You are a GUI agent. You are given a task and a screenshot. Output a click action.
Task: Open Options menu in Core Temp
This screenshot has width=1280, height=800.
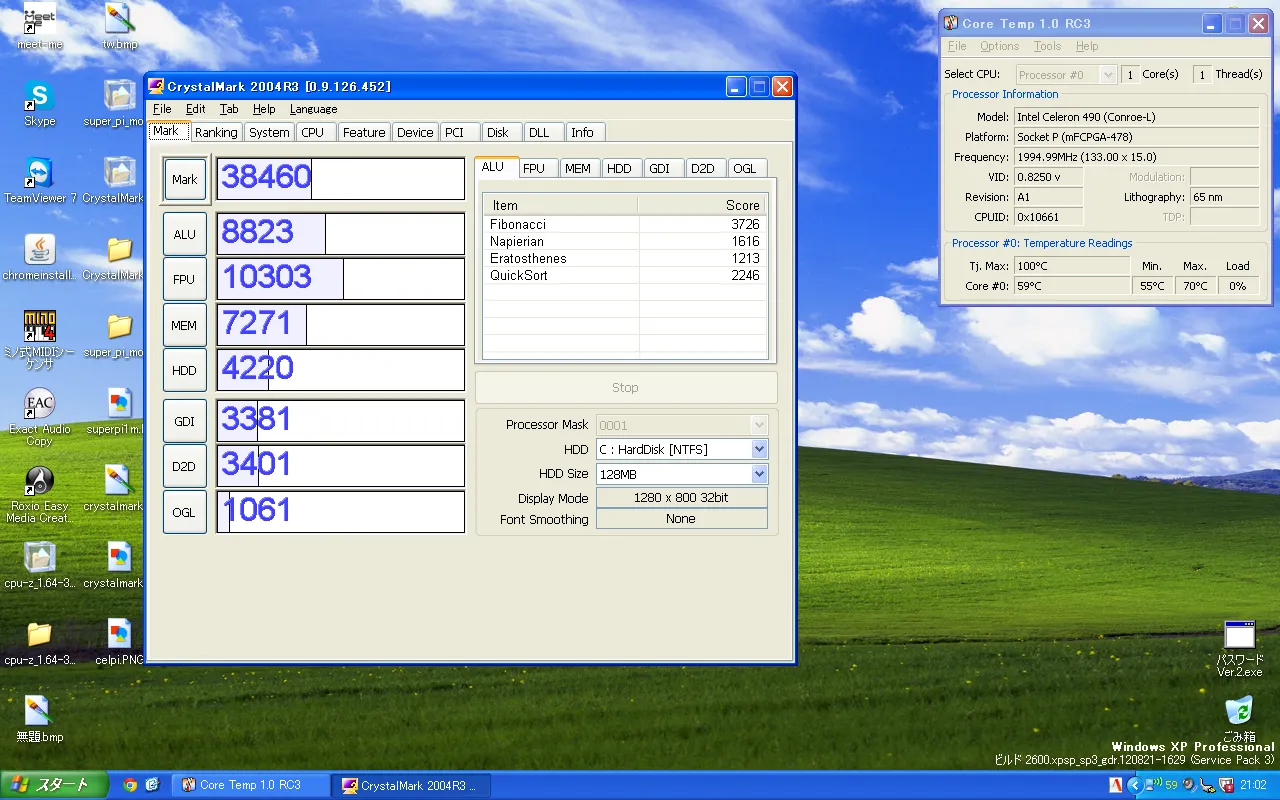pyautogui.click(x=999, y=46)
